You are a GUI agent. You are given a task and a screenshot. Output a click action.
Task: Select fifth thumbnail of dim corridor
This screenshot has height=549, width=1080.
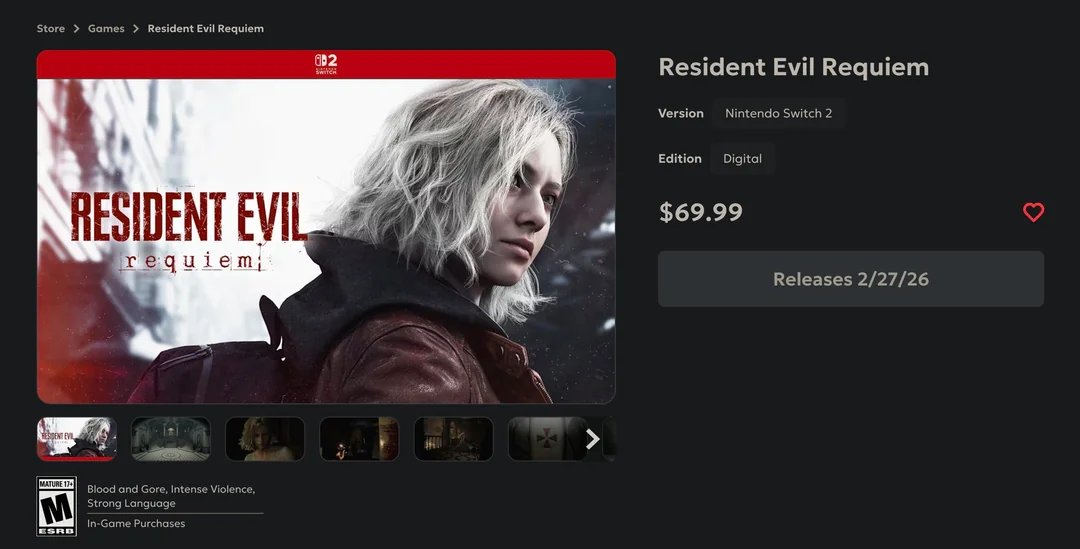pyautogui.click(x=453, y=439)
